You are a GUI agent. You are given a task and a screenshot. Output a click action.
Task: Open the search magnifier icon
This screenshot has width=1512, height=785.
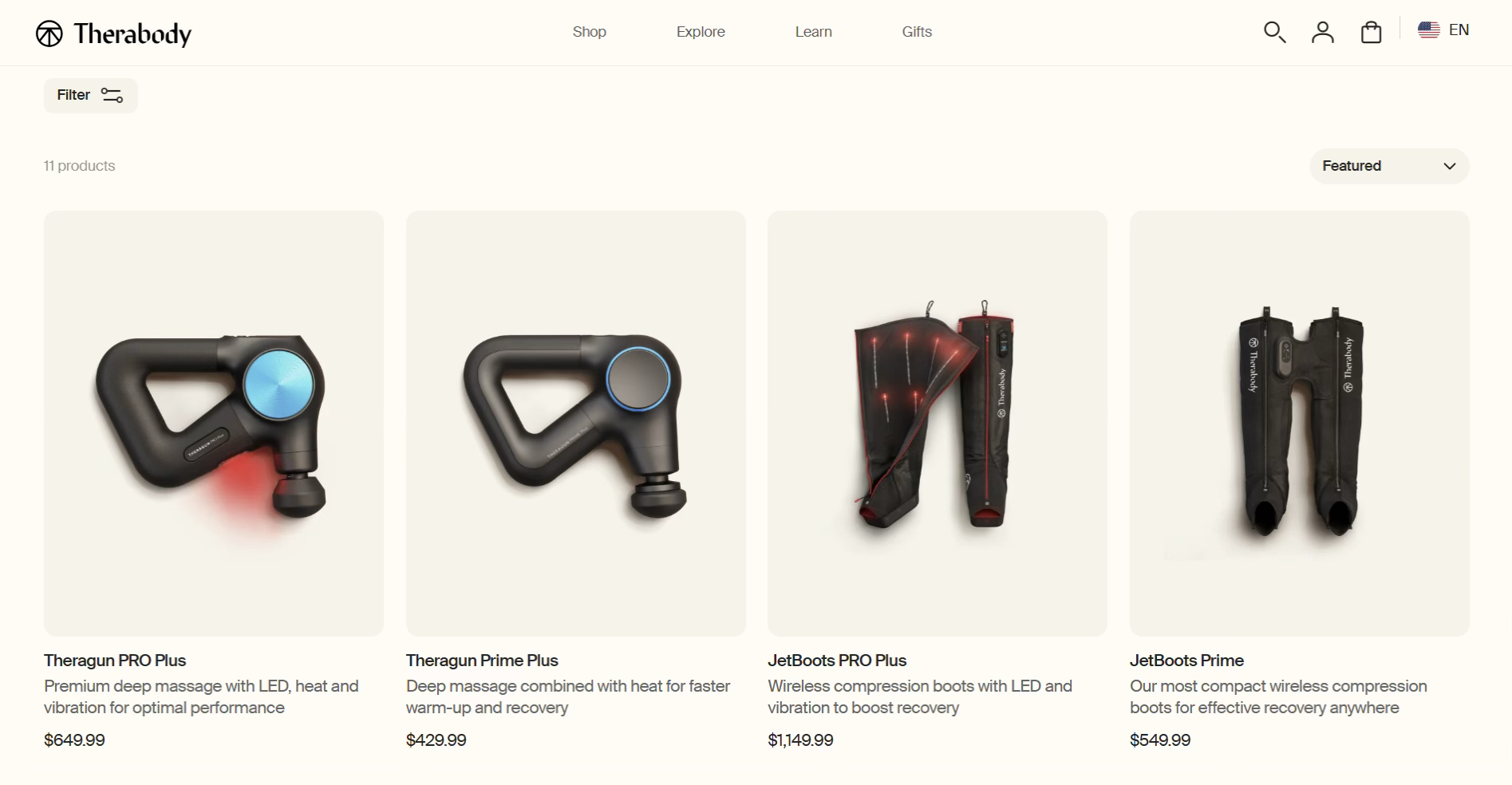1274,32
